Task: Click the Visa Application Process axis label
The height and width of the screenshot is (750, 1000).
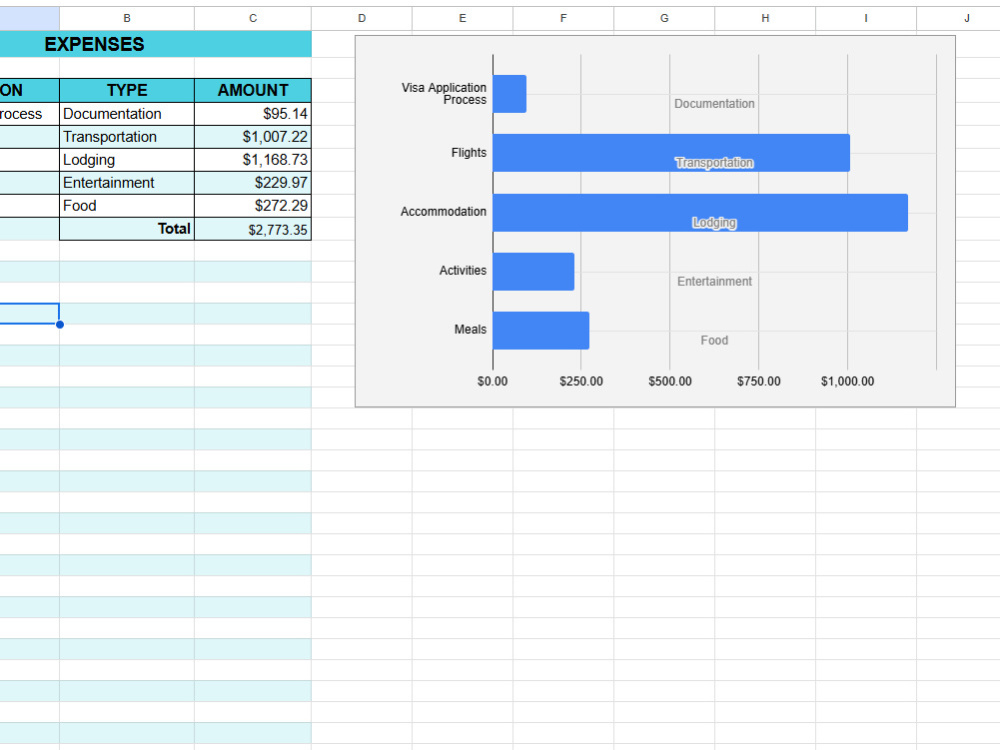Action: pyautogui.click(x=444, y=94)
